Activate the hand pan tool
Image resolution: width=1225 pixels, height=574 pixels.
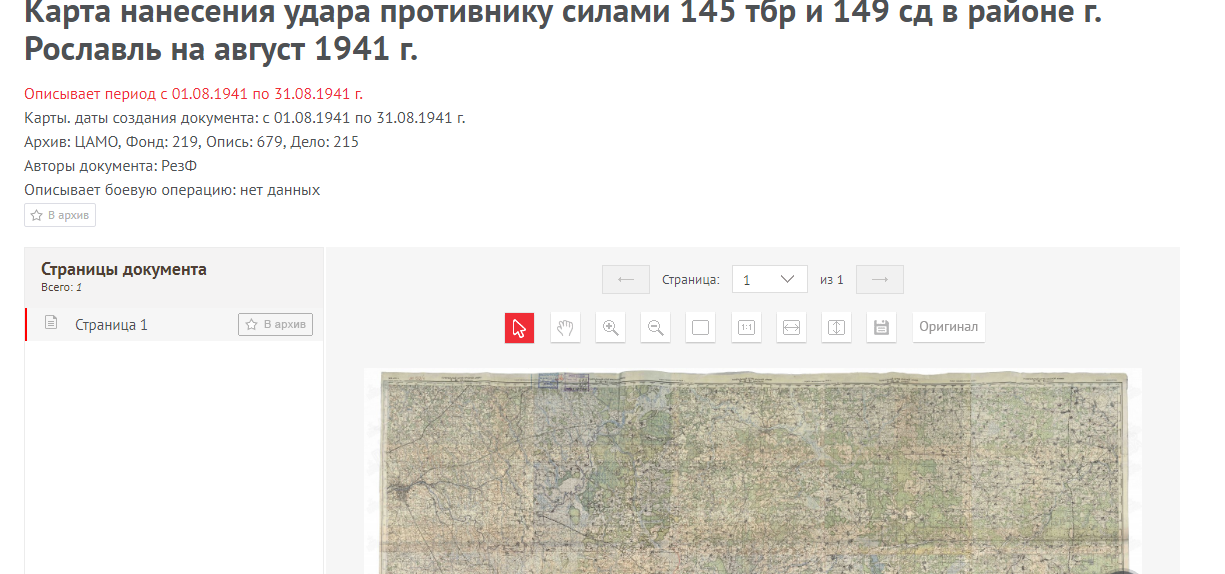pos(565,328)
